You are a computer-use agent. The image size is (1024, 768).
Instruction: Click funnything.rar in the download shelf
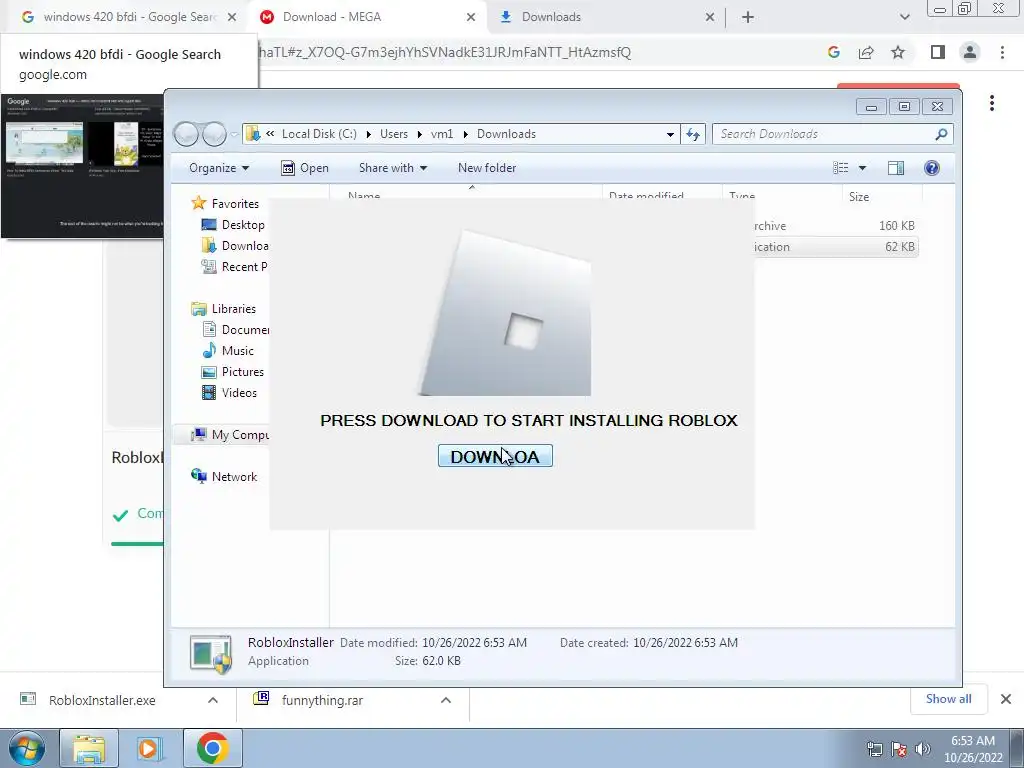pyautogui.click(x=321, y=700)
